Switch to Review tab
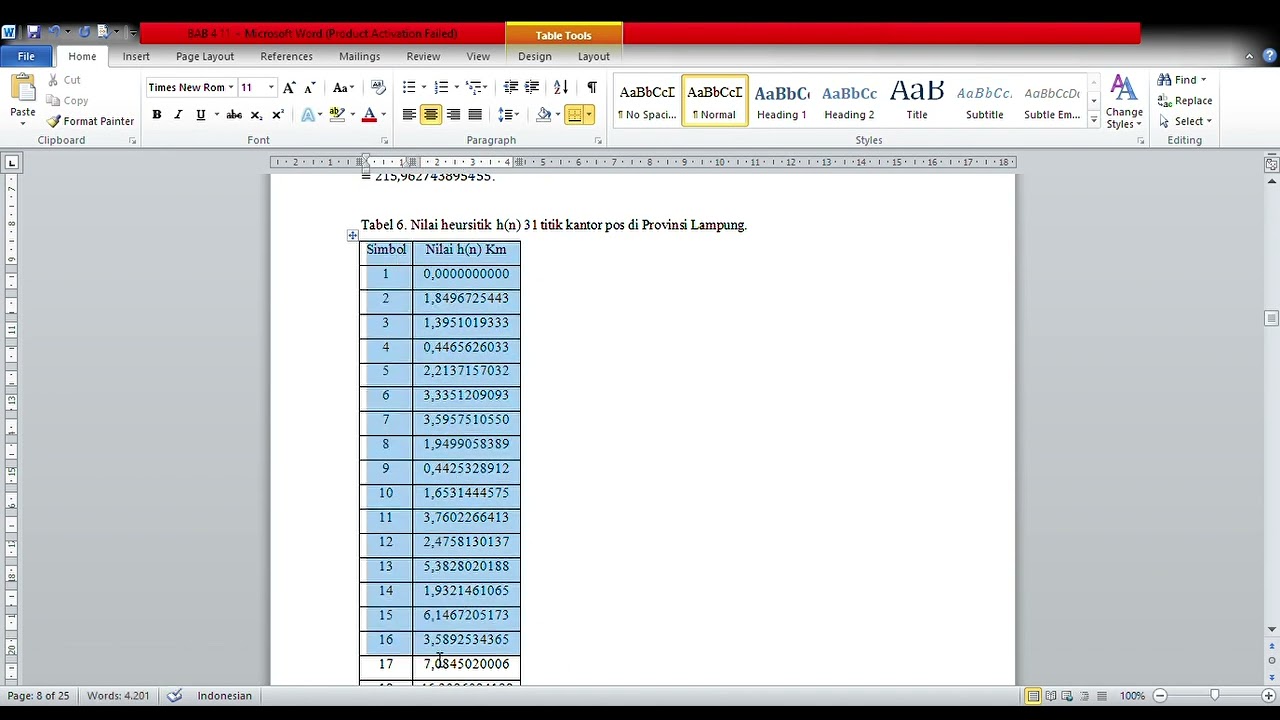This screenshot has width=1280, height=720. 423,56
